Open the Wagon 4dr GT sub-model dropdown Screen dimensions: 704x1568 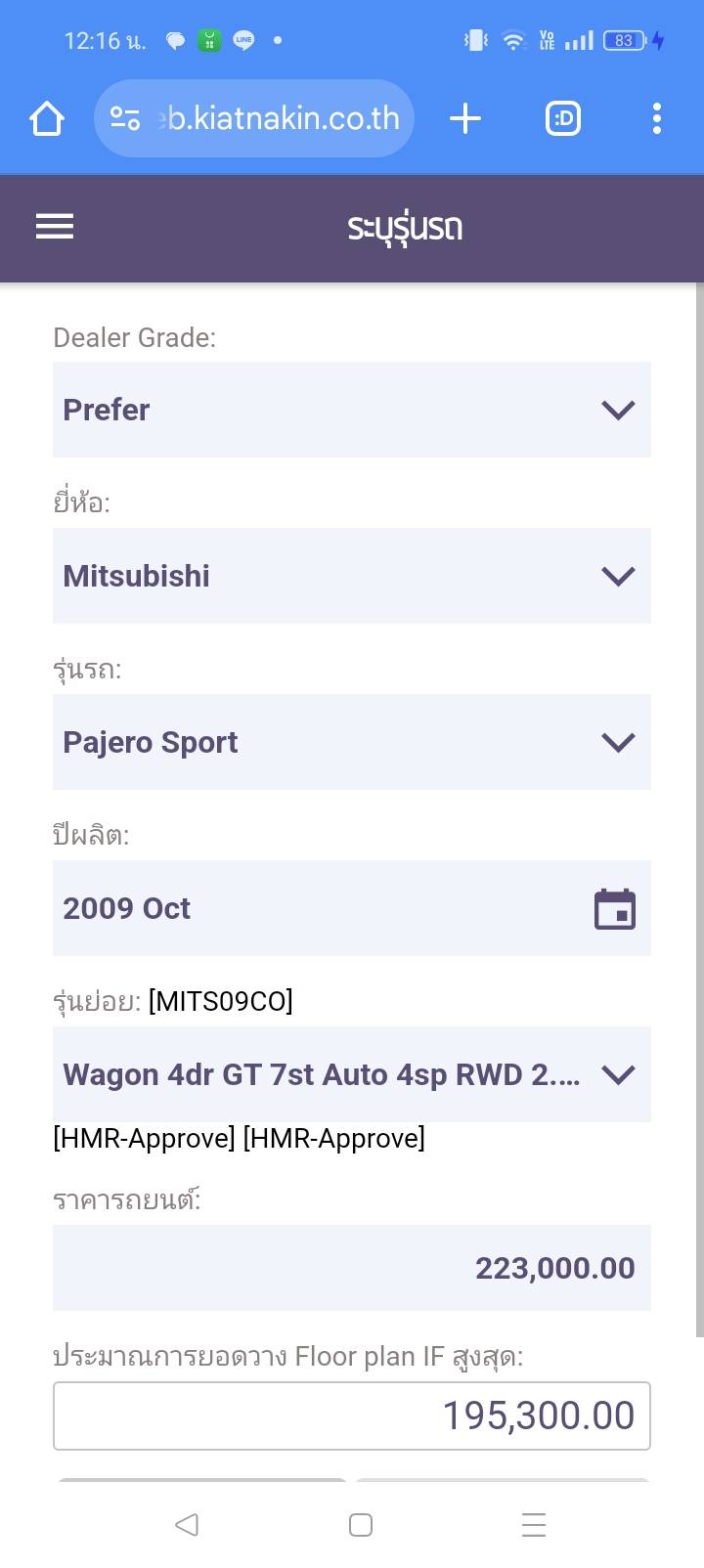[x=351, y=1074]
